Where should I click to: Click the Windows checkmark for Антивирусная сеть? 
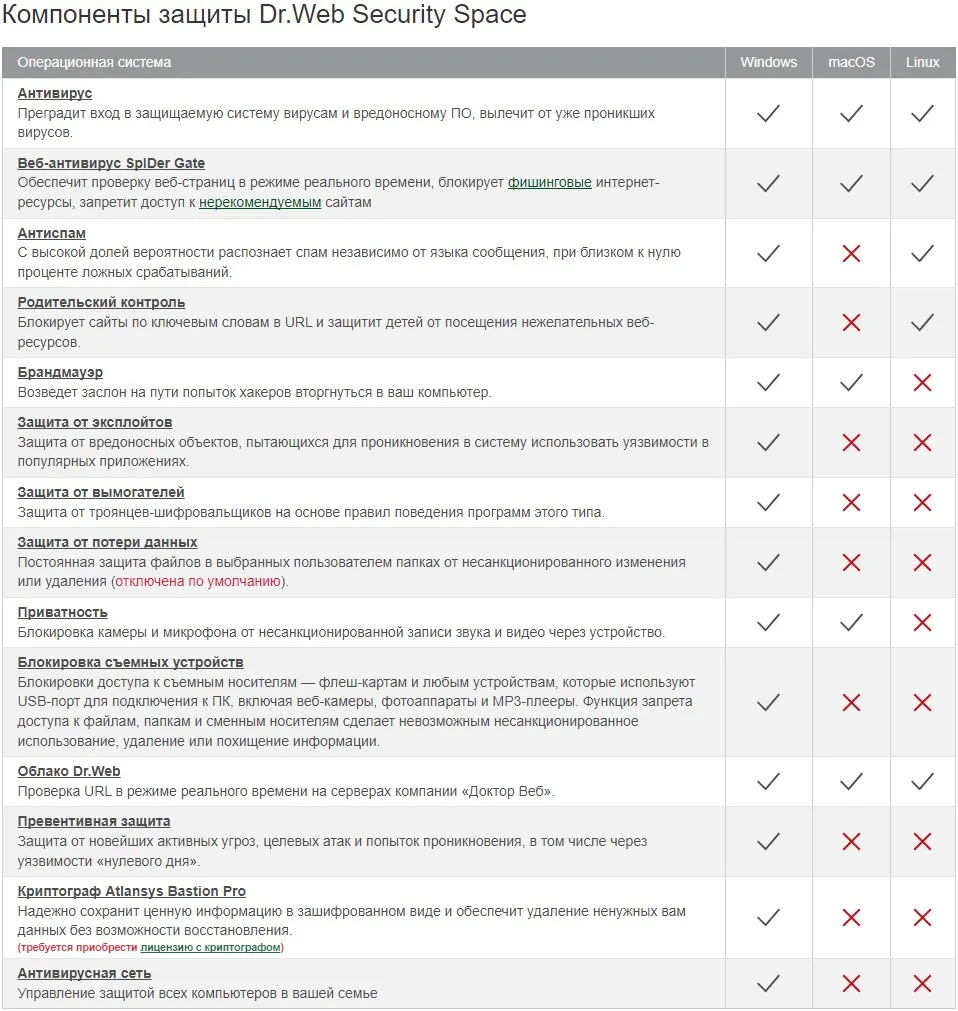(768, 983)
